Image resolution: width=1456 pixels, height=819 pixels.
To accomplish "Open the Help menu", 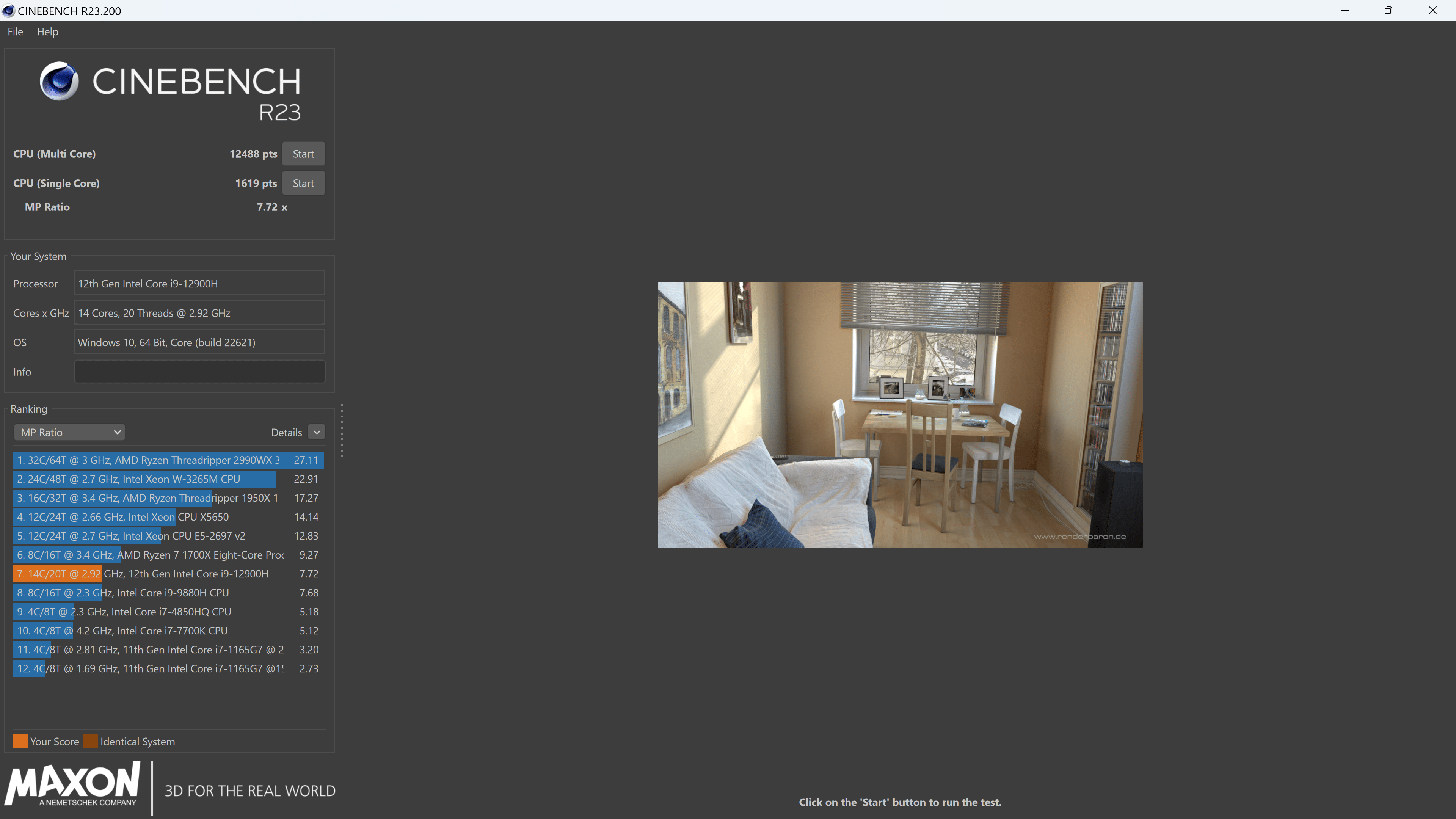I will click(47, 31).
